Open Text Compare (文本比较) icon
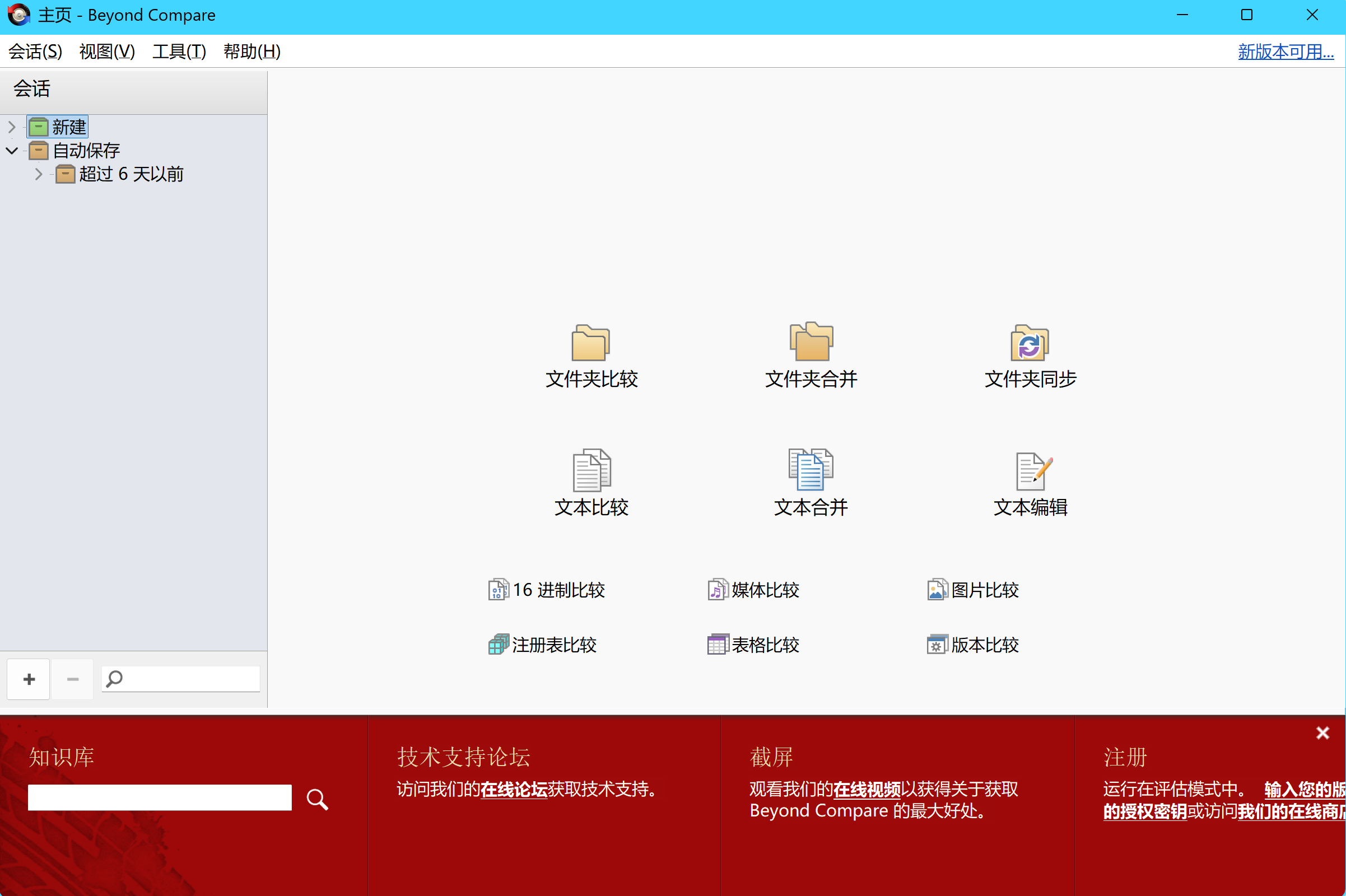This screenshot has width=1346, height=896. coord(591,471)
